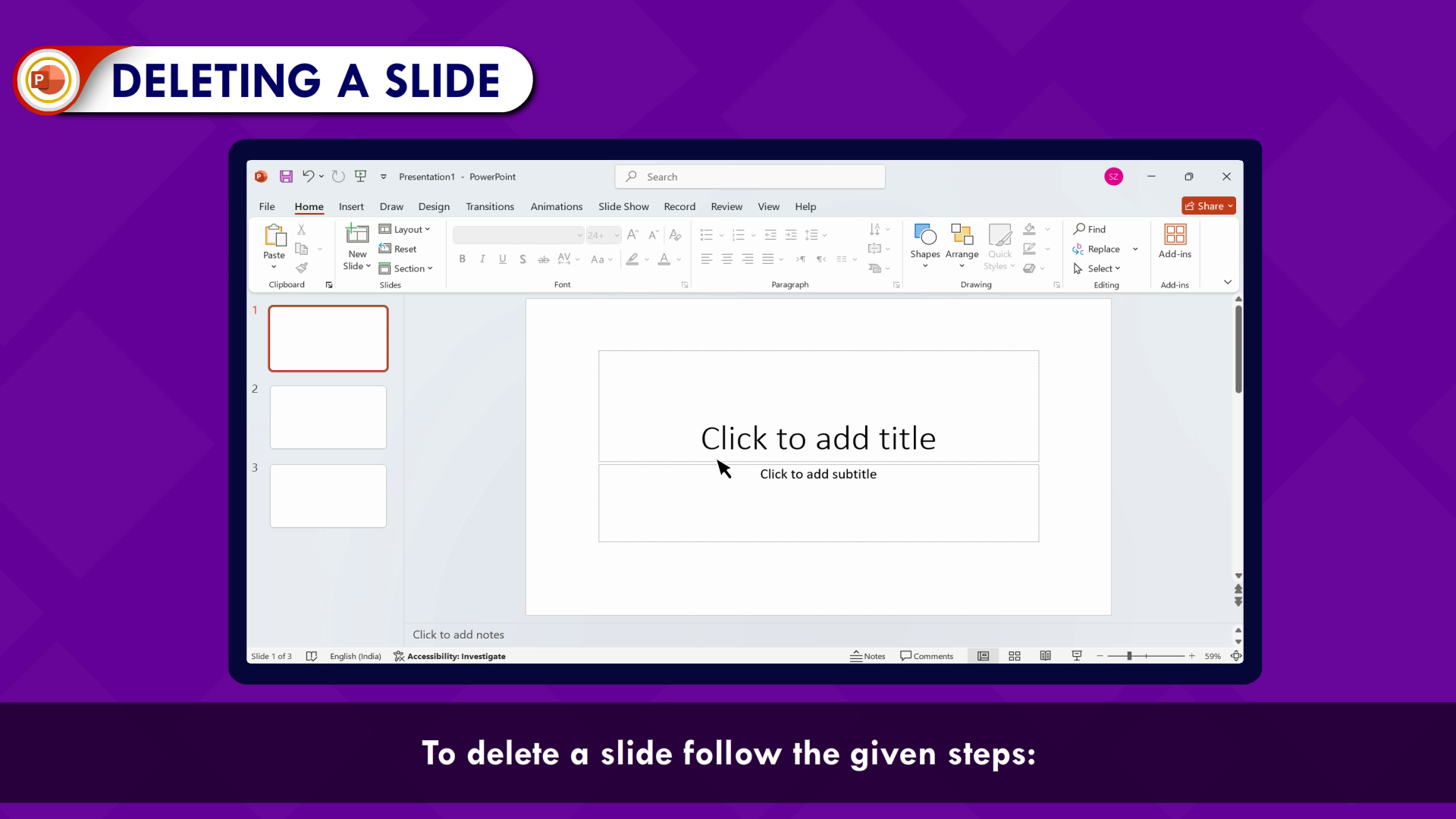Click the Share button
The height and width of the screenshot is (819, 1456).
coord(1208,206)
